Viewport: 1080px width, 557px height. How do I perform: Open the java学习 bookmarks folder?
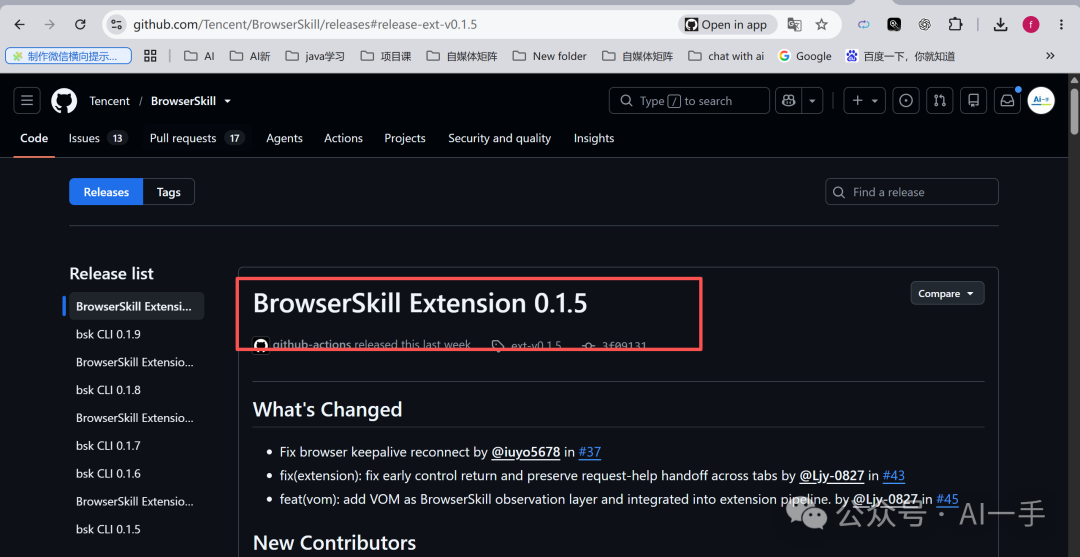click(315, 56)
